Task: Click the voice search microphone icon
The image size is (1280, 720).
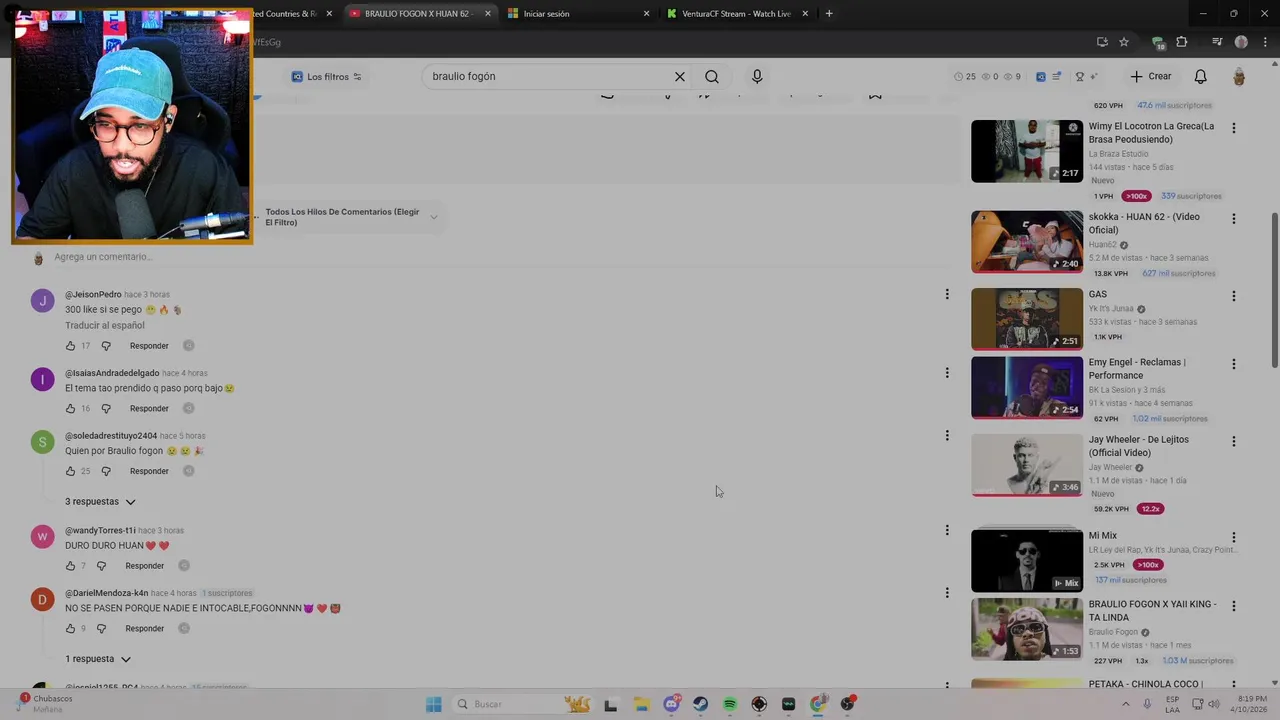Action: point(757,77)
